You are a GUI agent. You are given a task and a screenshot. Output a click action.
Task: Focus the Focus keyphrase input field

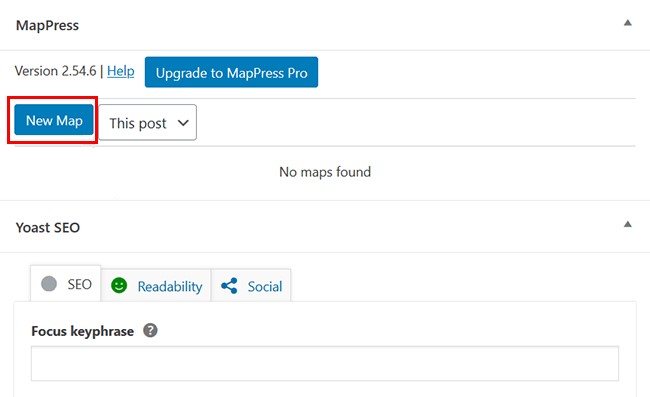pyautogui.click(x=325, y=363)
